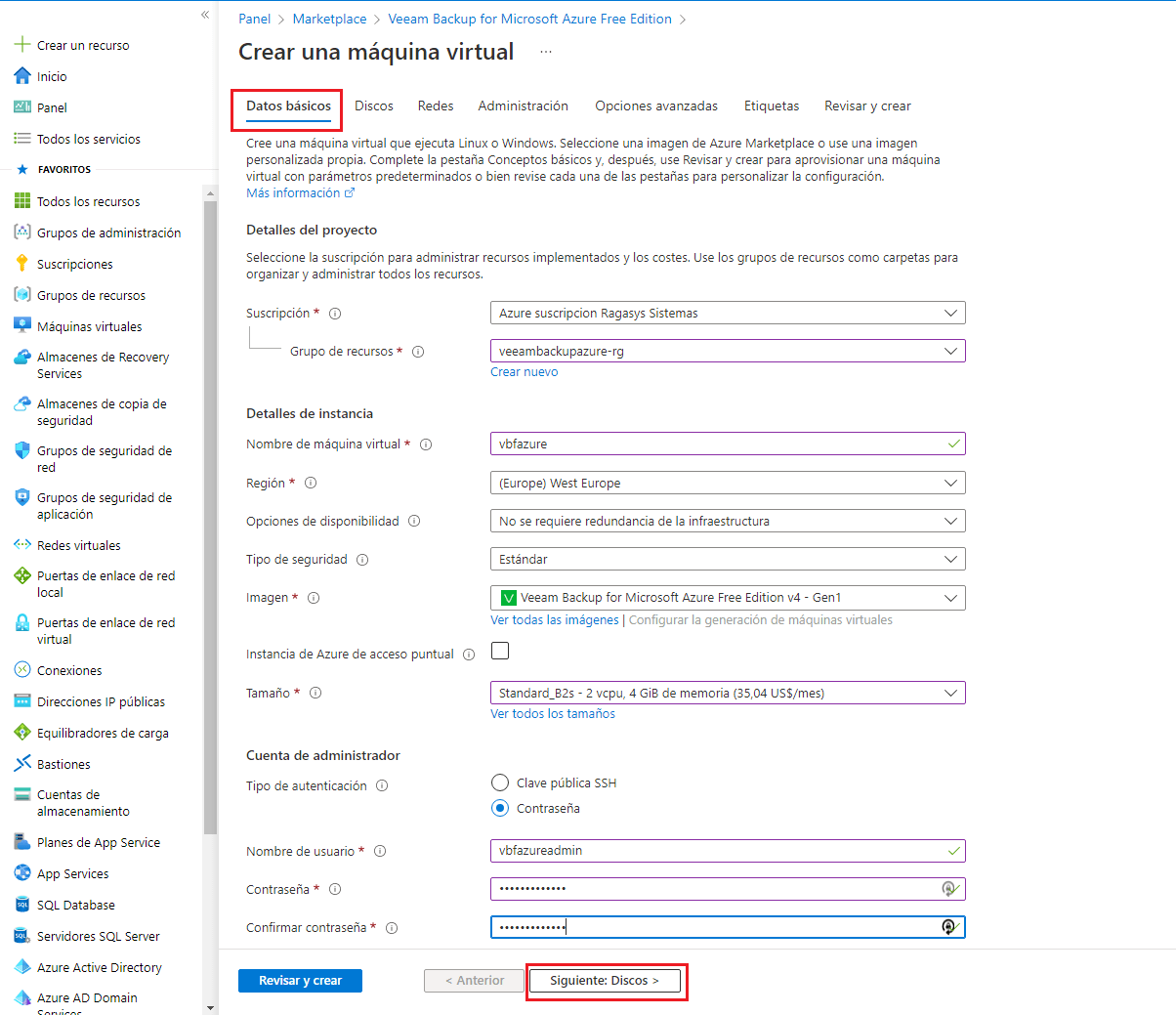The height and width of the screenshot is (1015, 1176).
Task: Click Siguiente: Discos button
Action: [605, 981]
